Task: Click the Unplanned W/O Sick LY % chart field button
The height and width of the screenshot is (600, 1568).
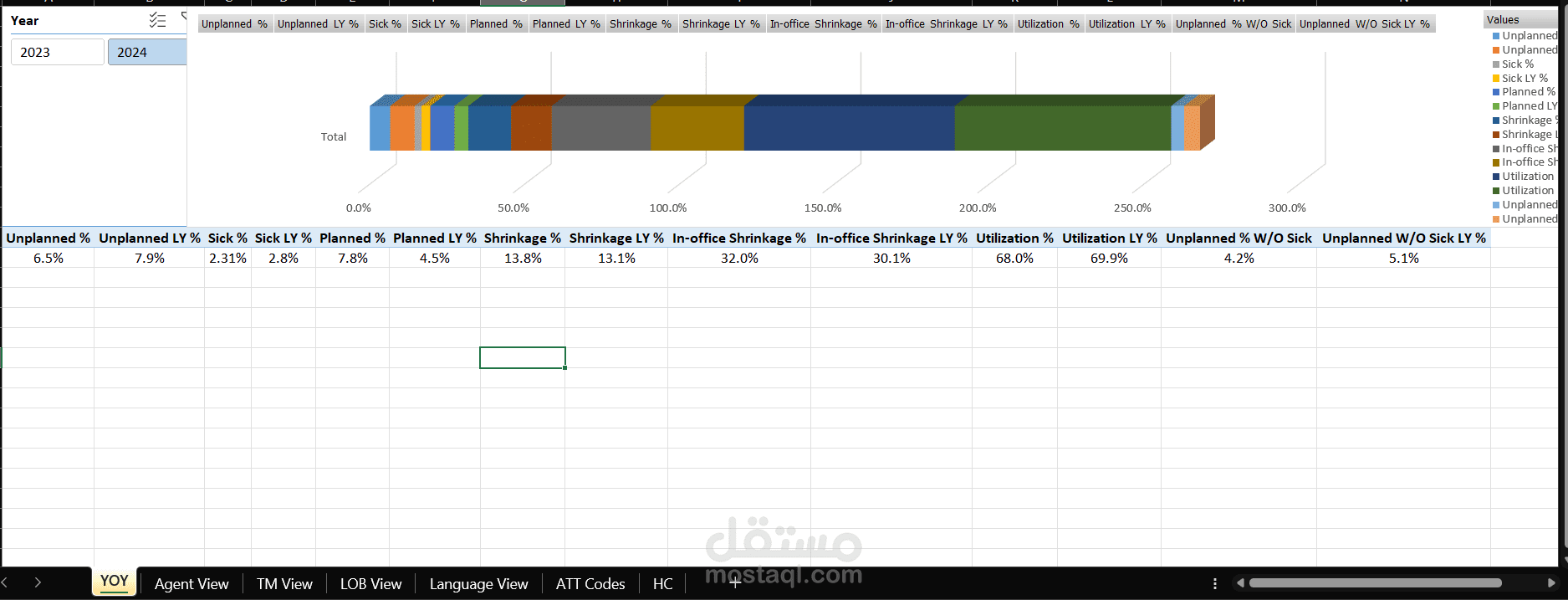Action: [1365, 24]
